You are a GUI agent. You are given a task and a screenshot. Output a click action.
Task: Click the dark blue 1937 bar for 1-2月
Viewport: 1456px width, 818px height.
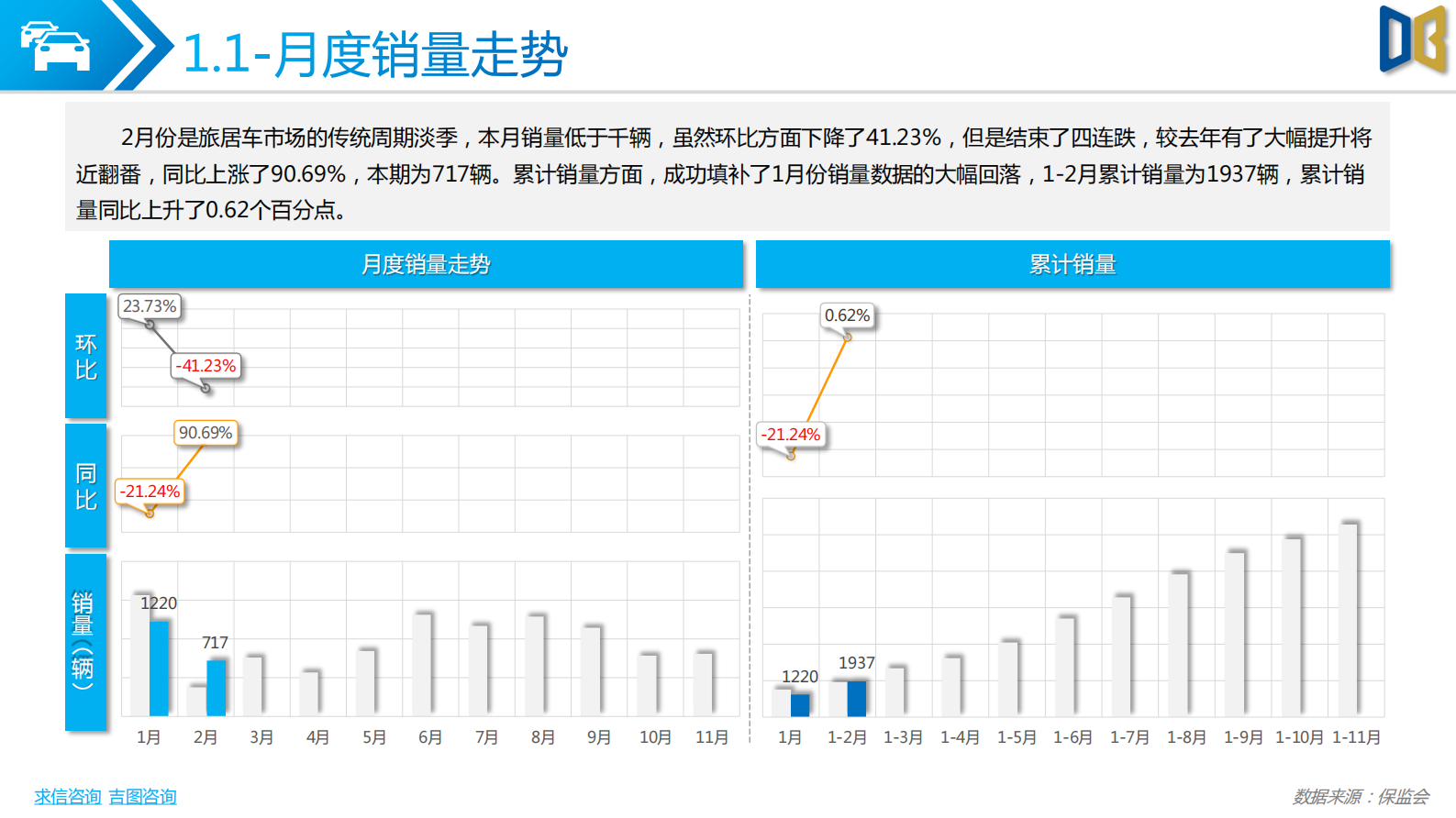pos(856,698)
